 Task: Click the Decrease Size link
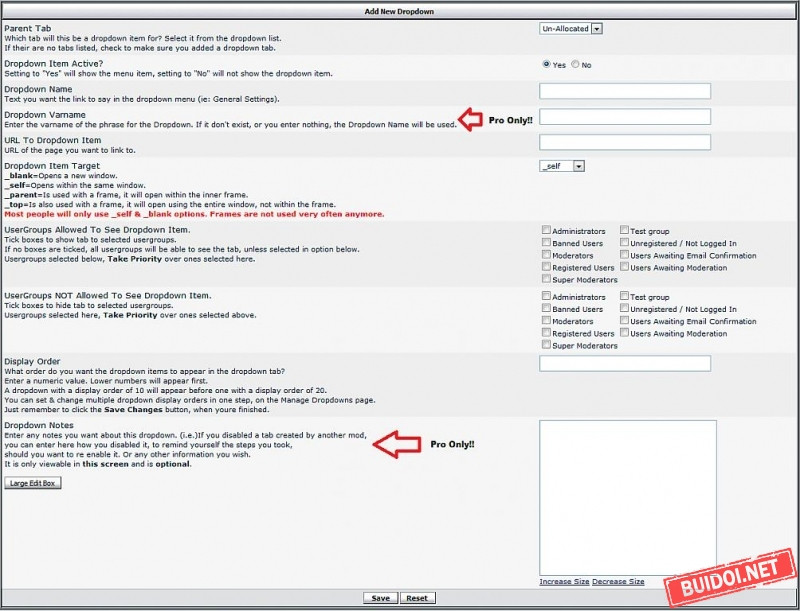click(x=618, y=582)
